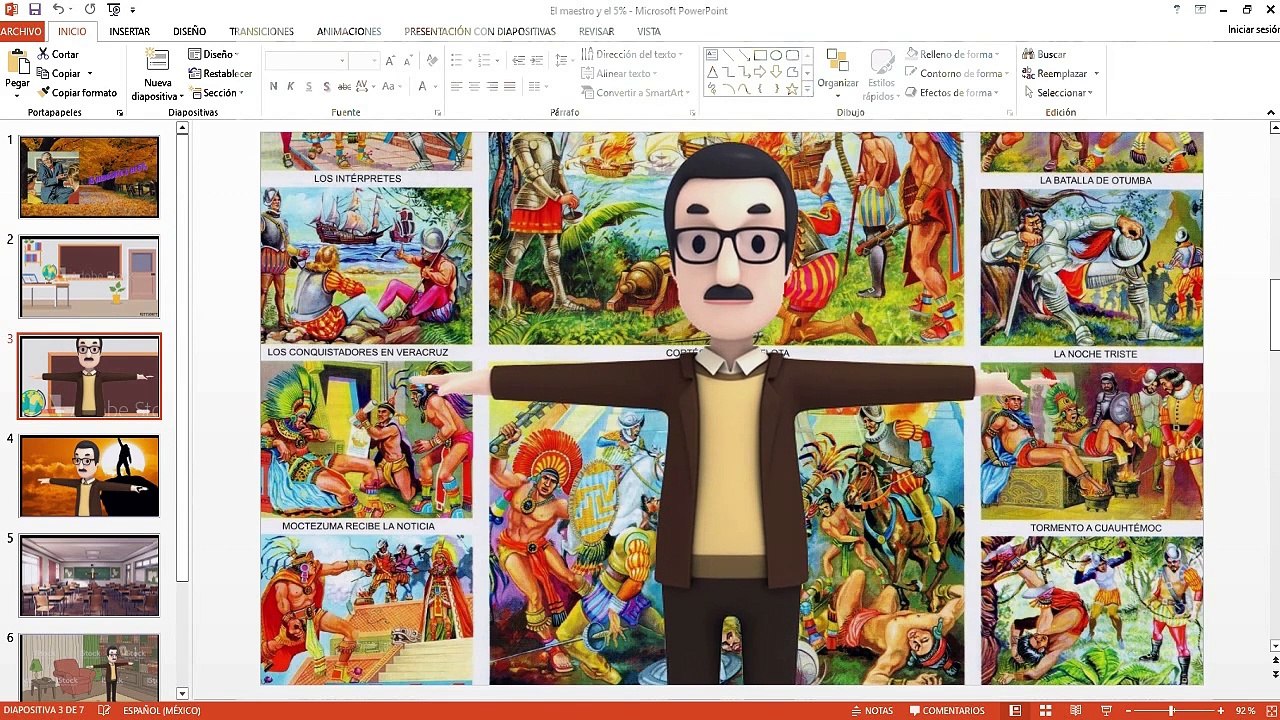Click Cortar scissors button
The image size is (1280, 720).
coord(58,54)
